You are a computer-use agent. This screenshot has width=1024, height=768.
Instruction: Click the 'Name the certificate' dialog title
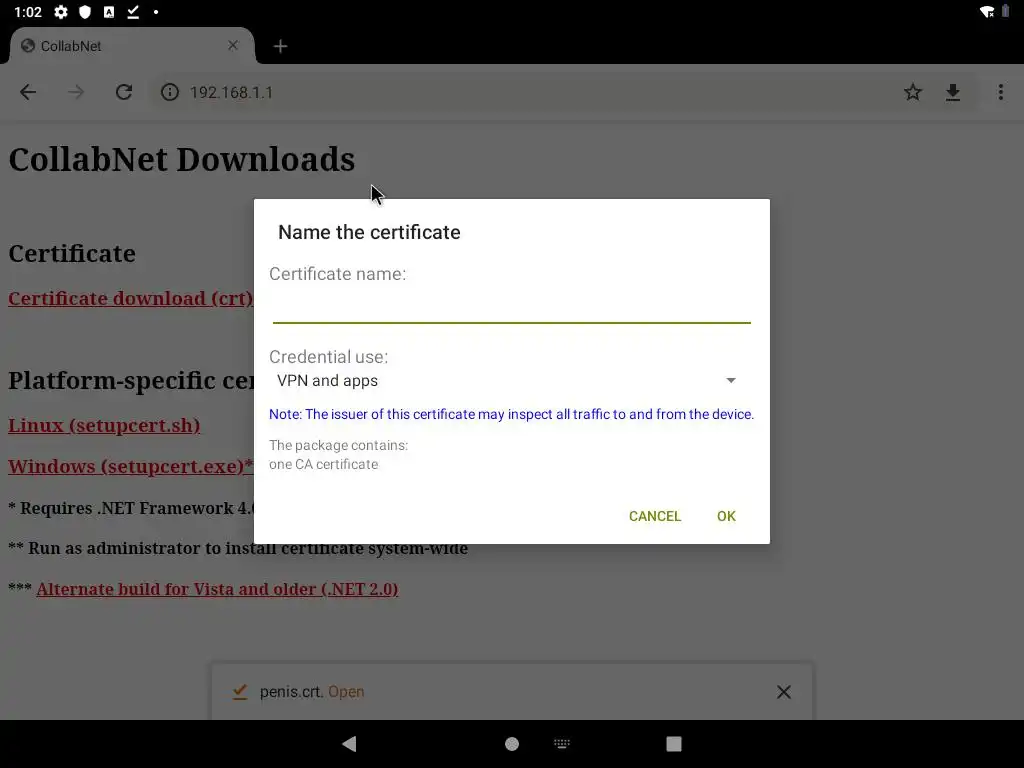point(369,232)
